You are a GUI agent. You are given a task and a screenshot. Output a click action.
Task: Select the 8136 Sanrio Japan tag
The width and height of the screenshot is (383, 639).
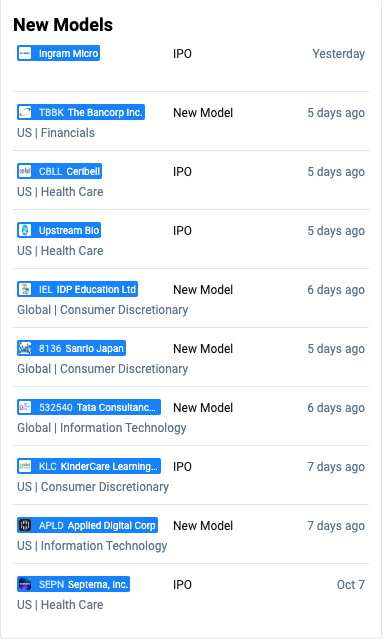pos(71,348)
